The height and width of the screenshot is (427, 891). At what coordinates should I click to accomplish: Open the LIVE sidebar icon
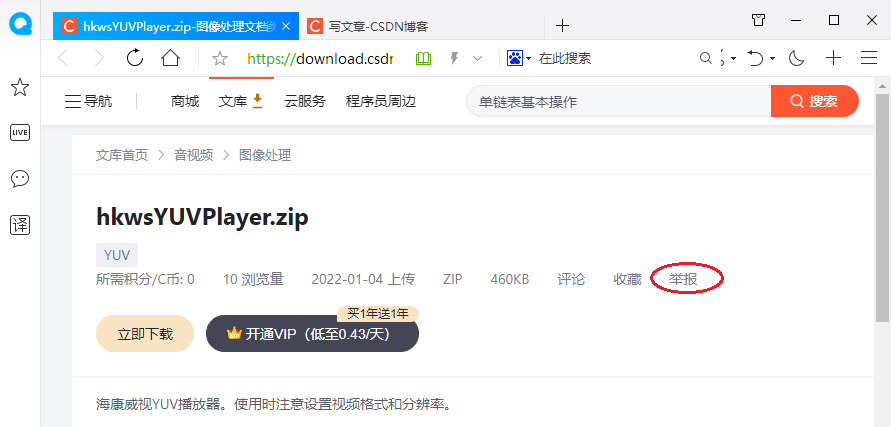coord(20,133)
